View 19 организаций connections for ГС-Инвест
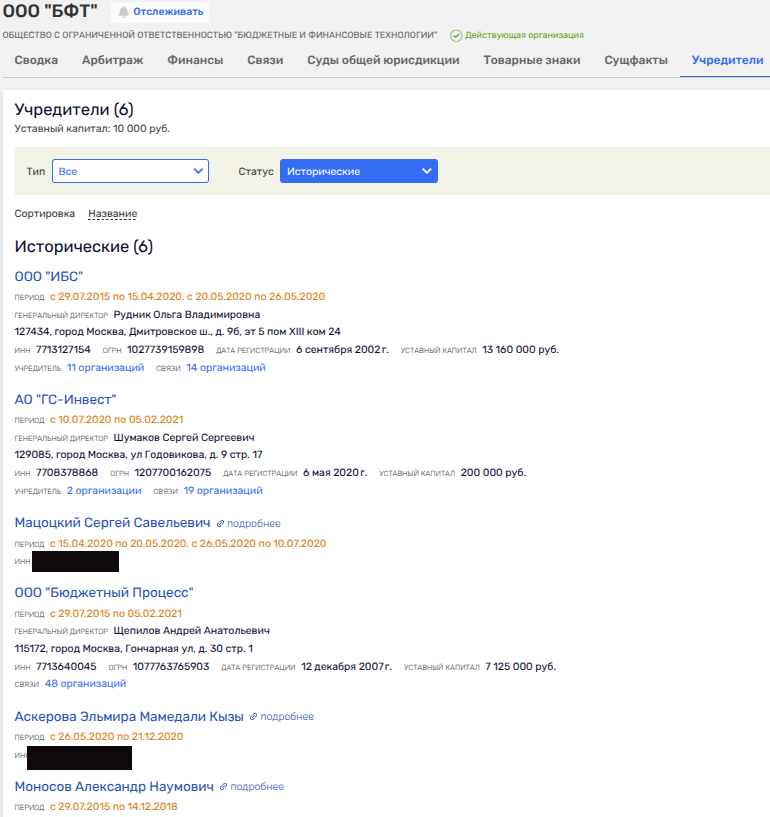770x817 pixels. 222,491
